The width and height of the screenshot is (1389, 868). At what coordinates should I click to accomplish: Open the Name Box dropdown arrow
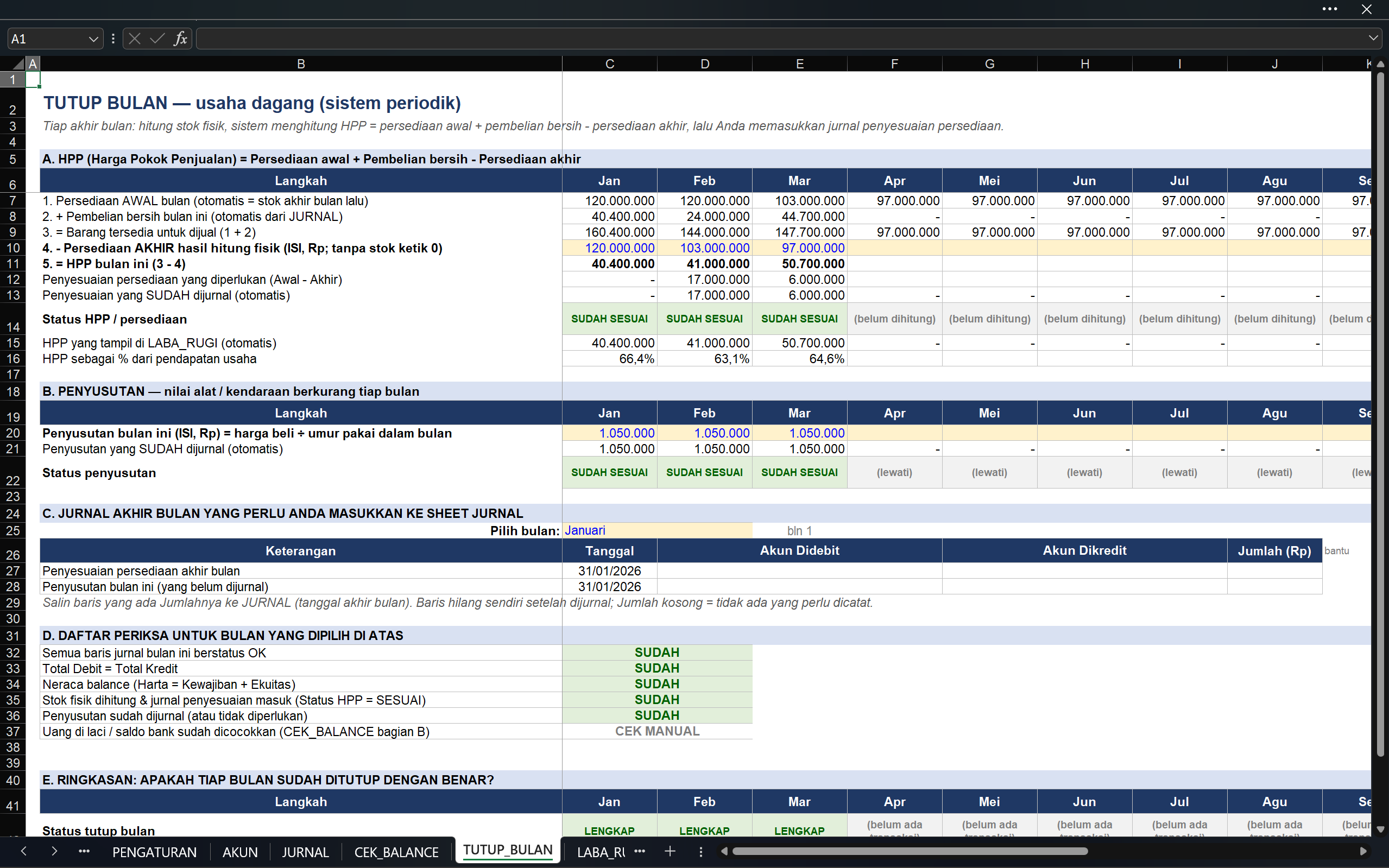[93, 39]
